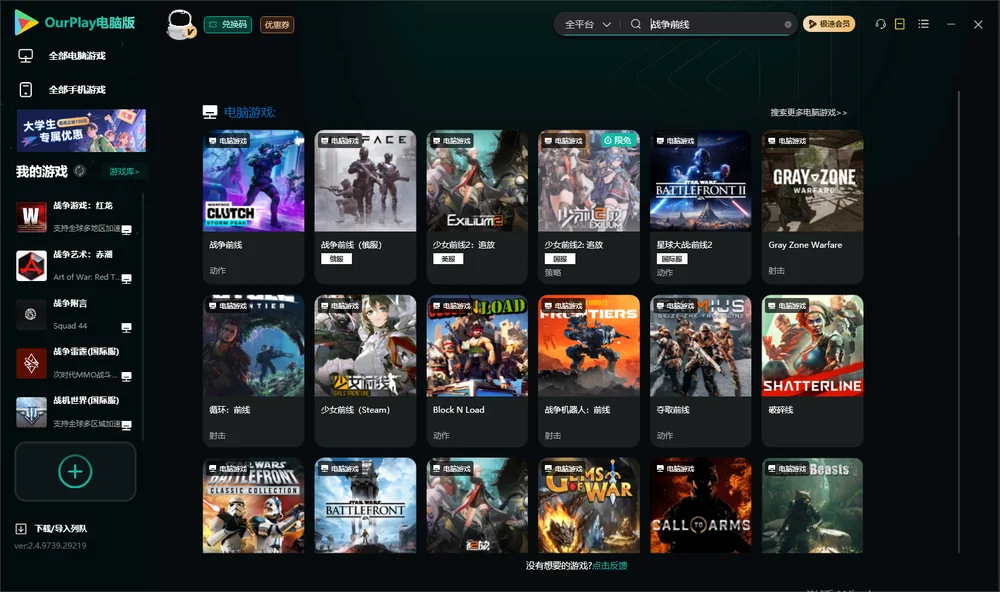Open Gray Zone Warfare game card
1000x592 pixels.
(812, 207)
